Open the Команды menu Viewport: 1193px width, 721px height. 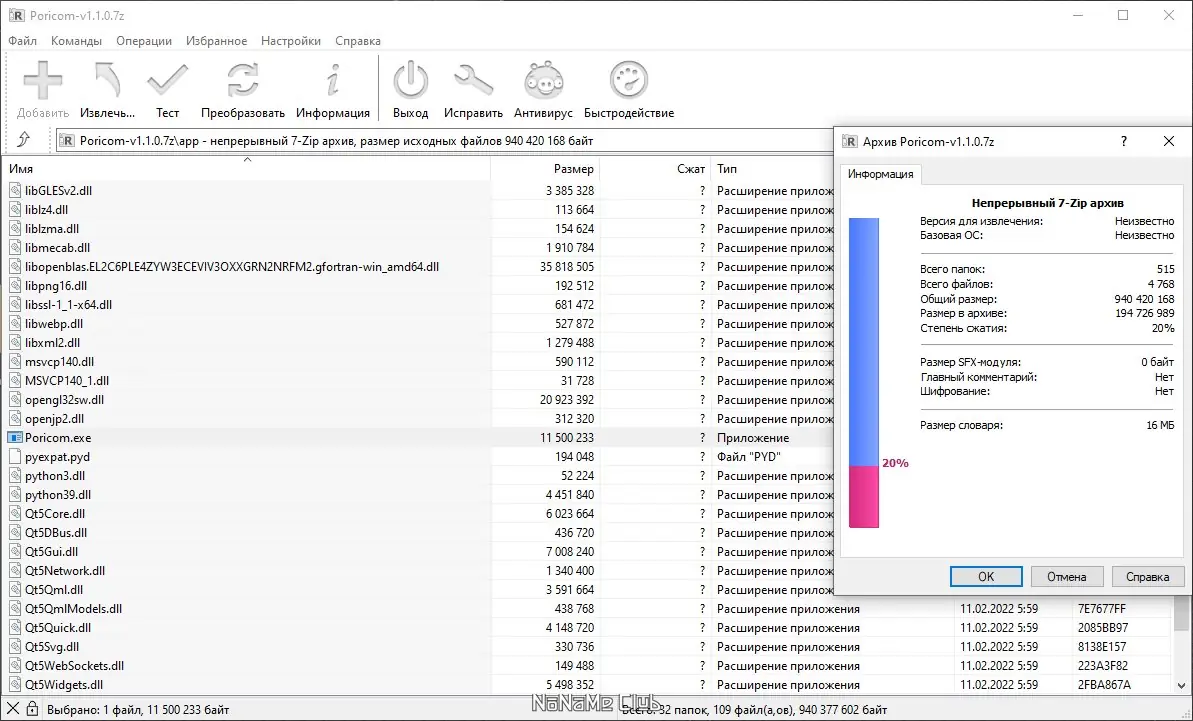pyautogui.click(x=76, y=41)
